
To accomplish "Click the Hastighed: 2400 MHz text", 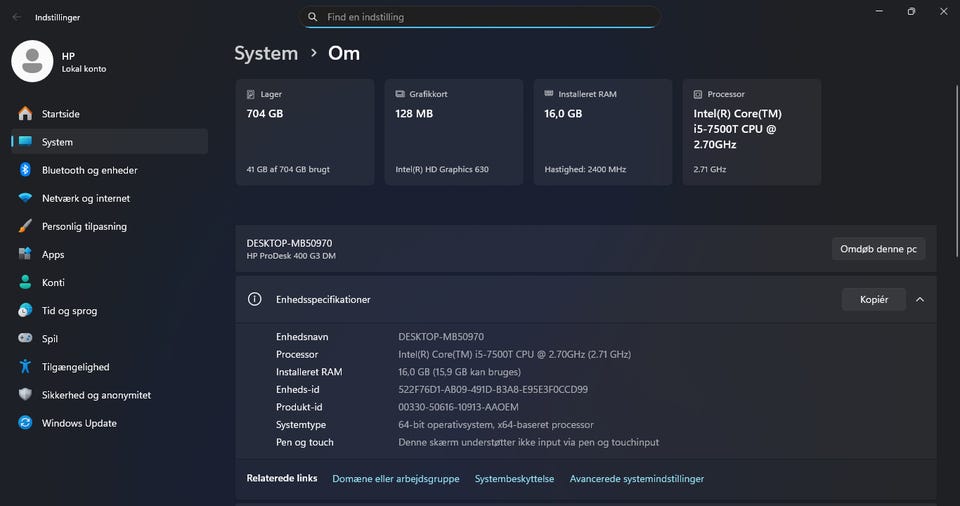I will [x=585, y=169].
